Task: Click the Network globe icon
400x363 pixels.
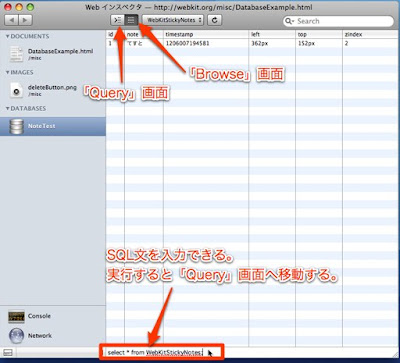Action: [x=16, y=336]
